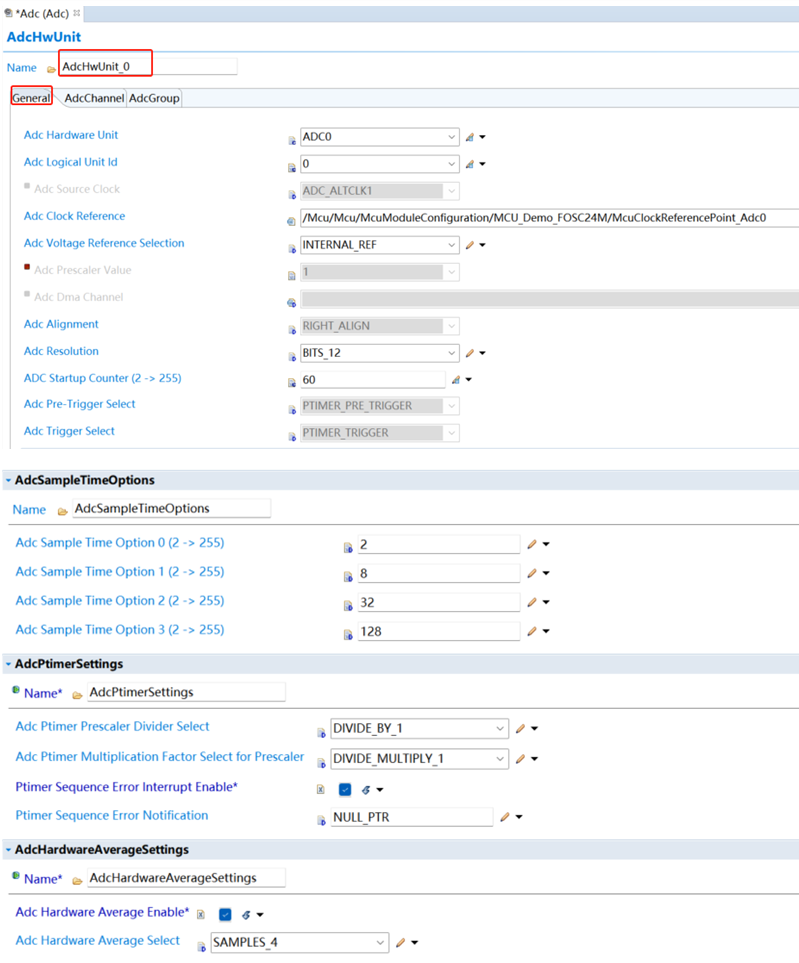Click calculator icon beside Adc Hardware Unit

(x=469, y=137)
